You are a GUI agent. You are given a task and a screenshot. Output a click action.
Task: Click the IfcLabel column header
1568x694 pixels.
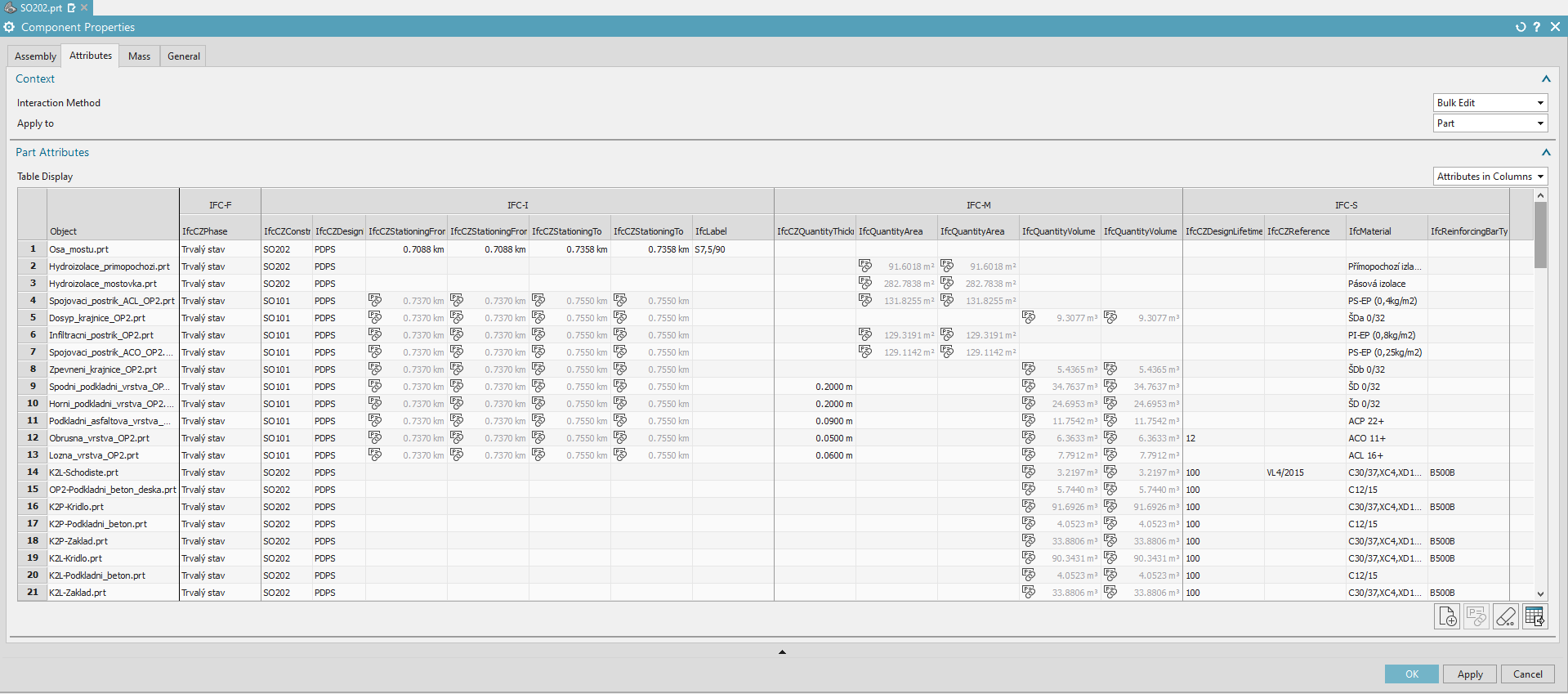(x=733, y=231)
